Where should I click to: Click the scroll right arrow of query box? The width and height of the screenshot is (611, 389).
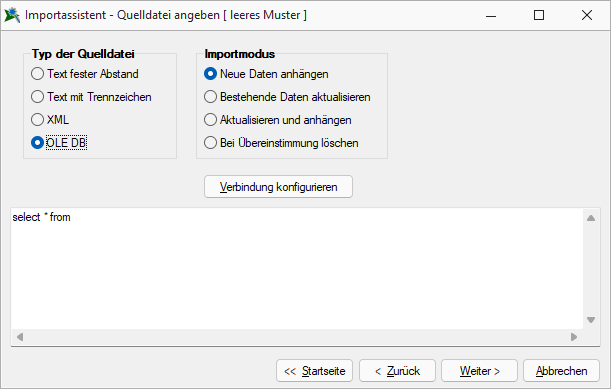[574, 337]
